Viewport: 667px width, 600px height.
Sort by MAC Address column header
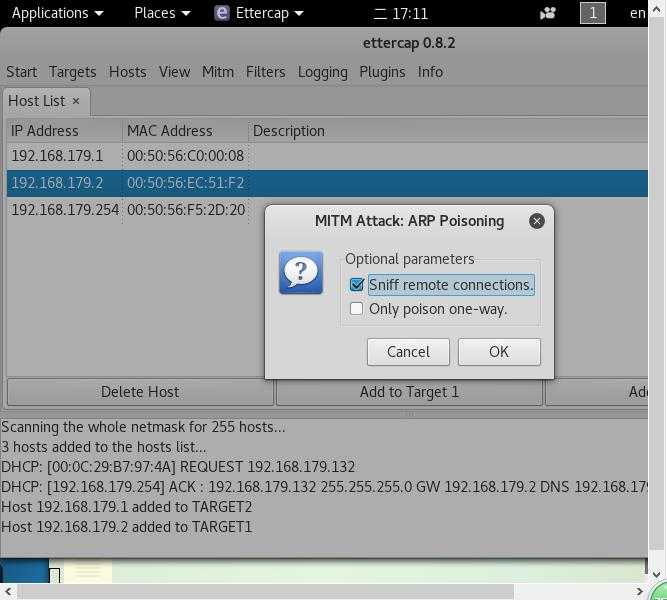(185, 131)
